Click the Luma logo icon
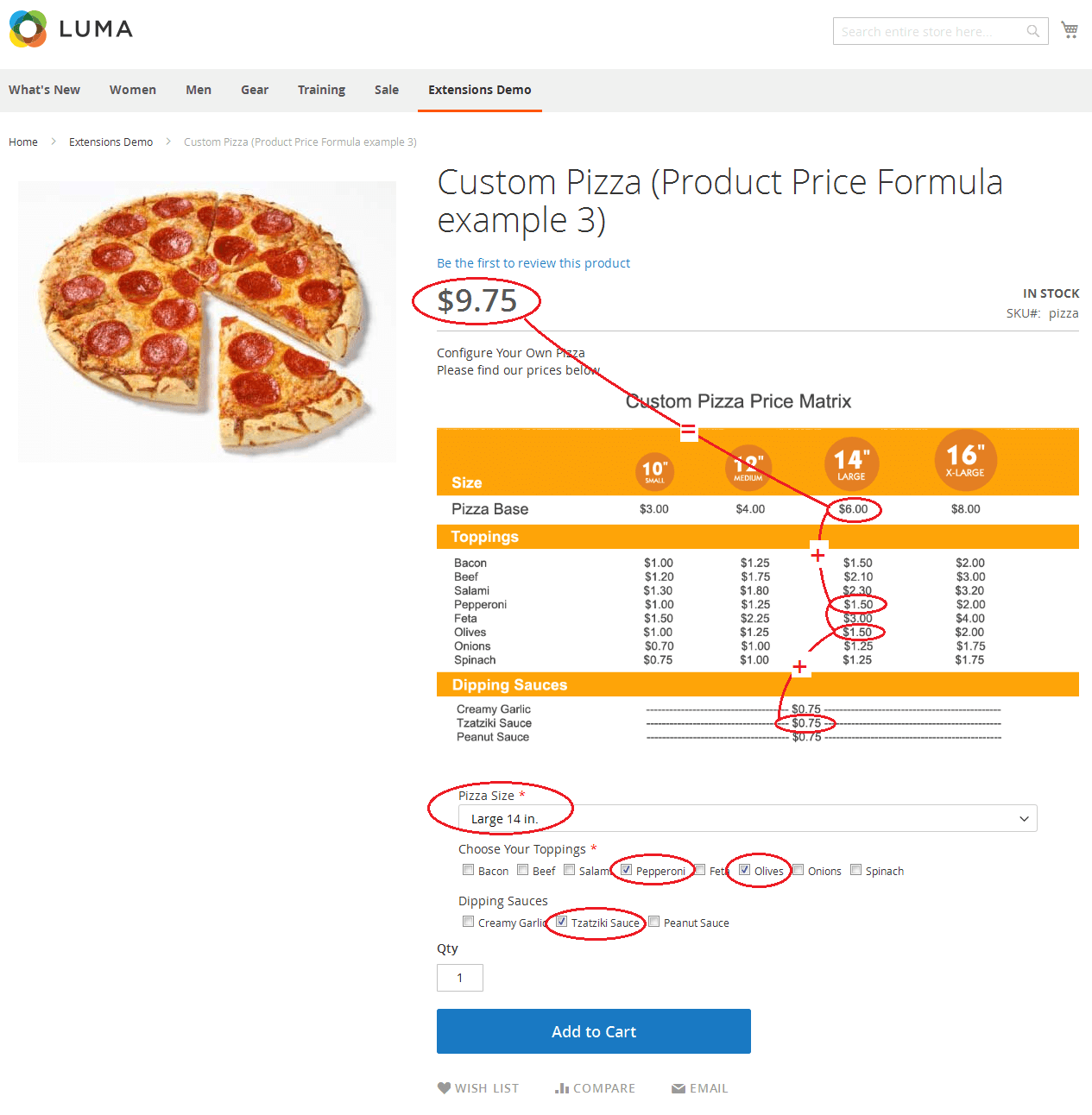Screen dimensions: 1092x1115 pos(28,29)
